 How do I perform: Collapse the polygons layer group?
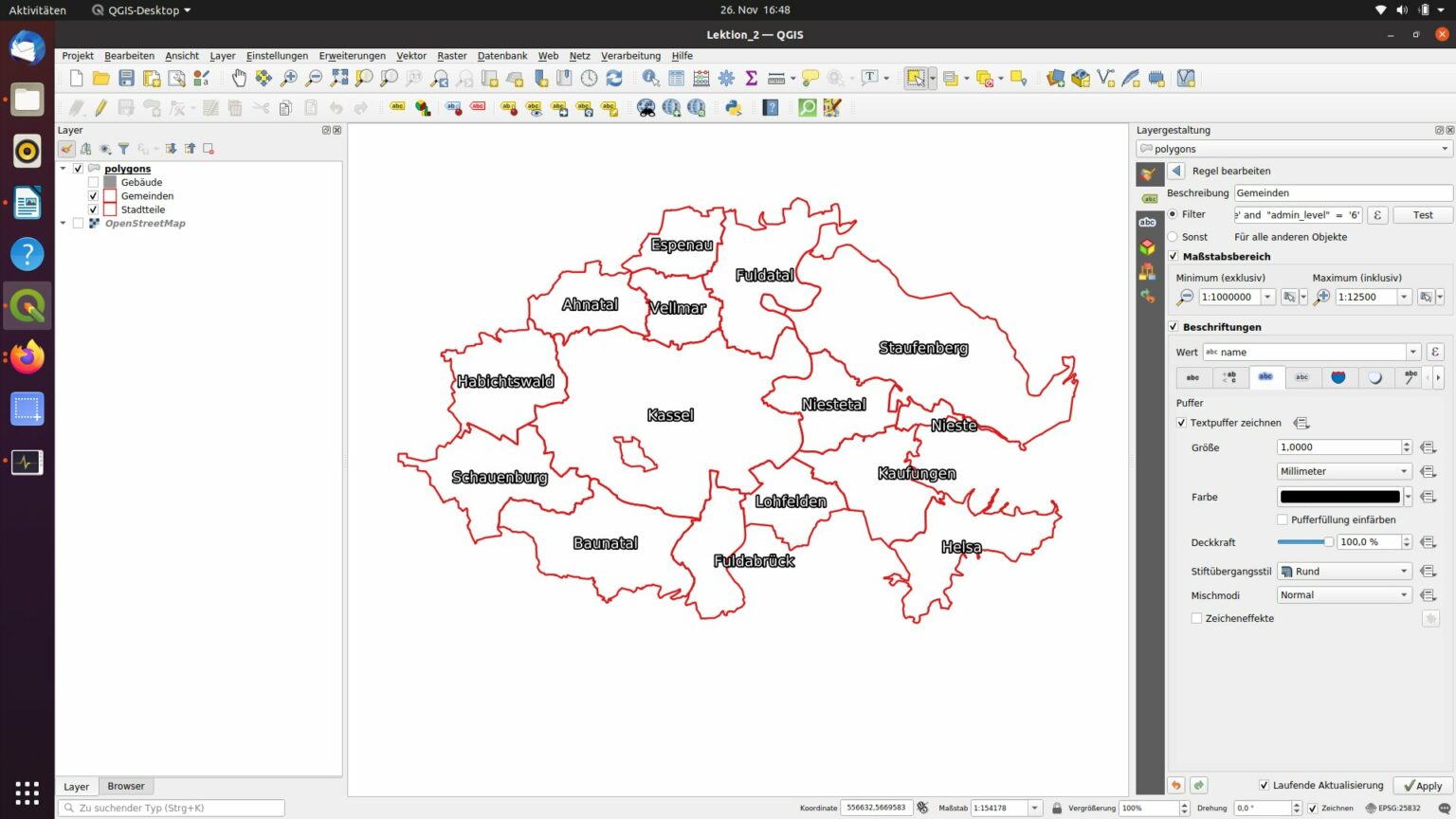click(x=63, y=168)
